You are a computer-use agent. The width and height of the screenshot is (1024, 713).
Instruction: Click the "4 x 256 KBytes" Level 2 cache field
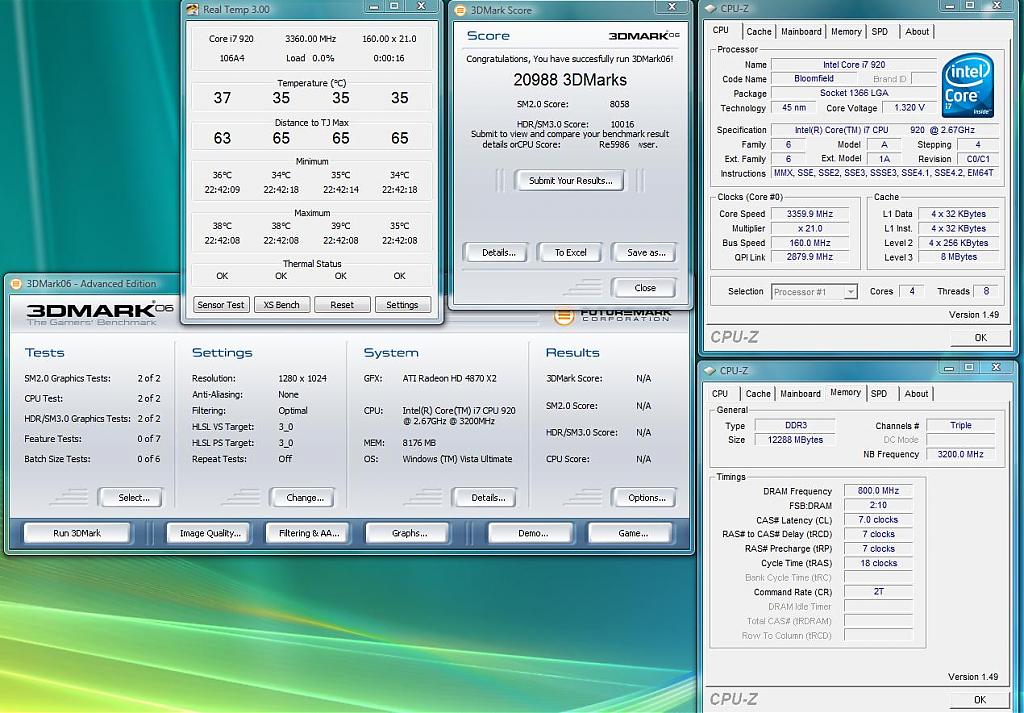(x=958, y=243)
